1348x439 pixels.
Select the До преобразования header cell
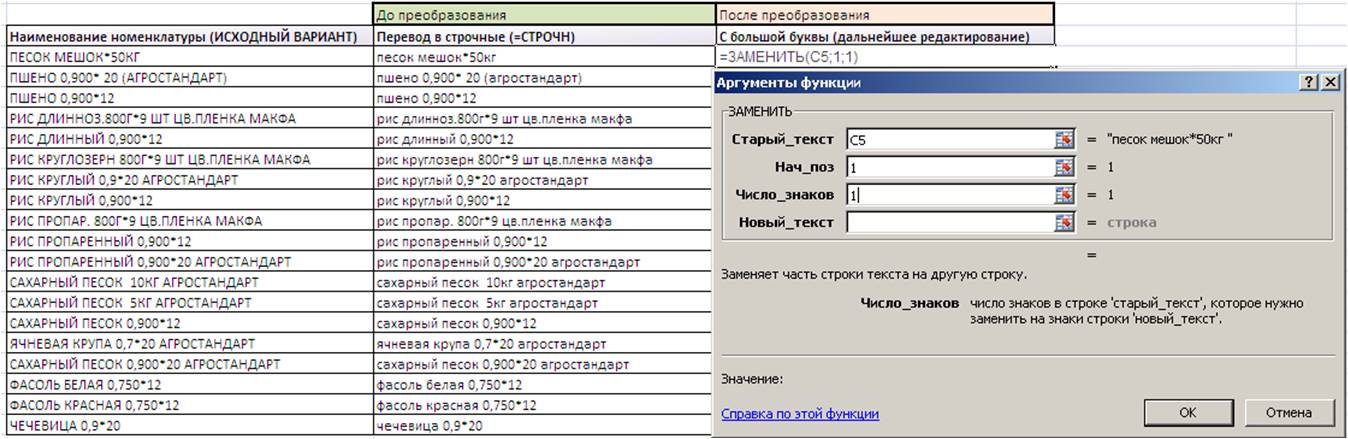click(543, 16)
